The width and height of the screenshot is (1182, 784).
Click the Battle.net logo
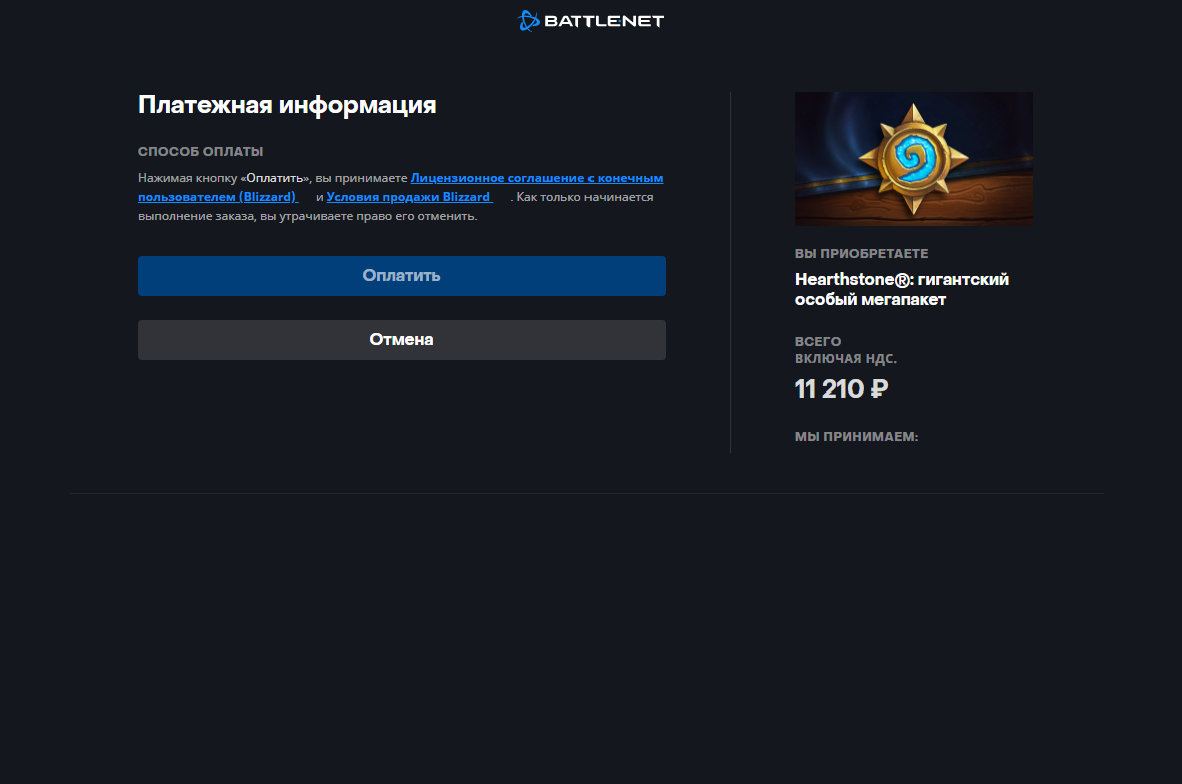point(591,21)
